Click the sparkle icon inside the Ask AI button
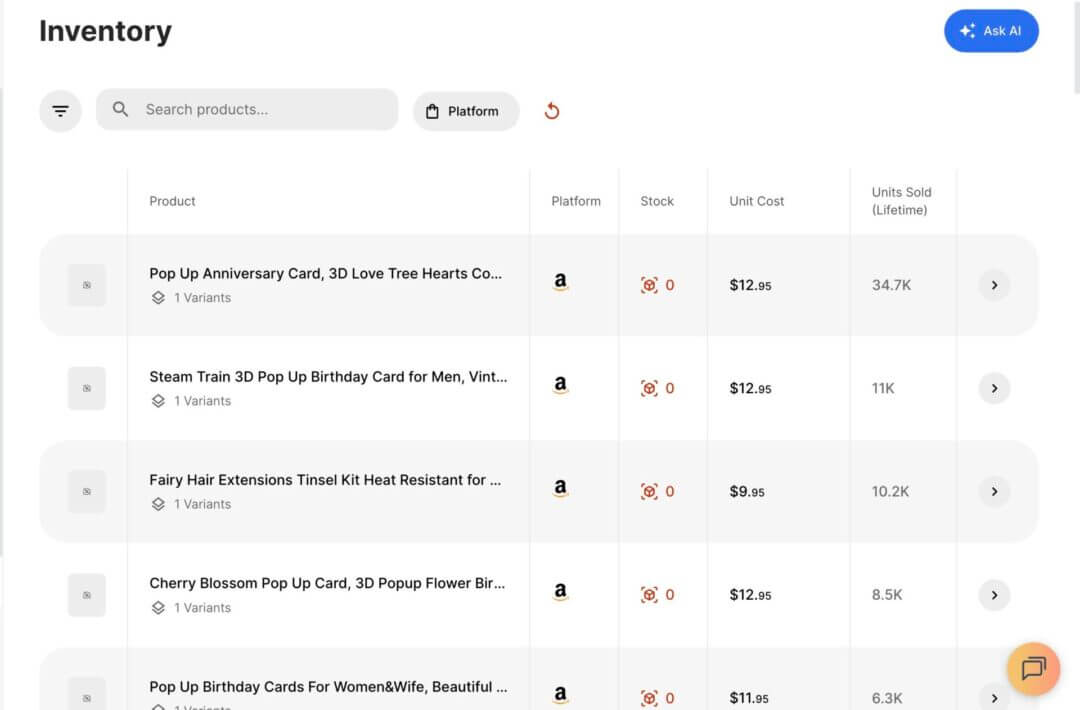1080x710 pixels. click(966, 31)
